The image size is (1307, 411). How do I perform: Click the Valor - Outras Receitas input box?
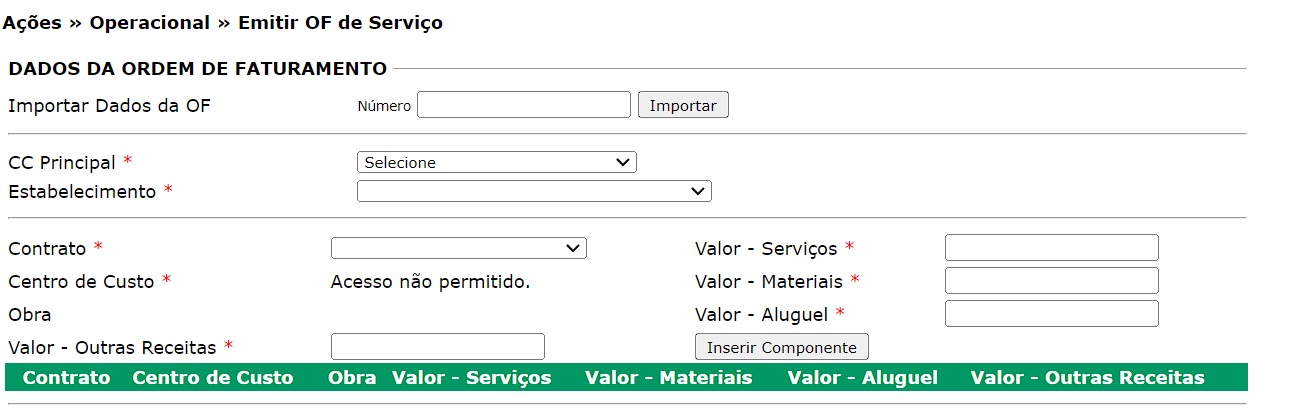pyautogui.click(x=437, y=347)
